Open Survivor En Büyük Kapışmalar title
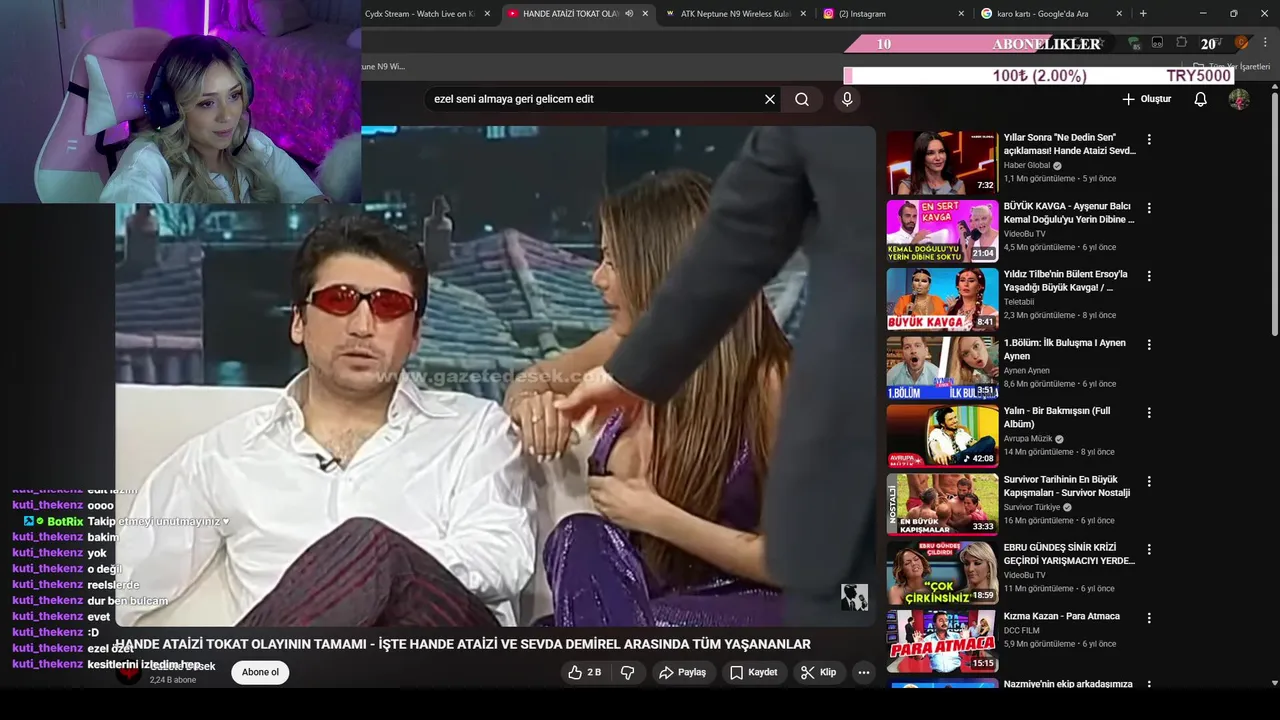The height and width of the screenshot is (720, 1280). [x=1067, y=486]
